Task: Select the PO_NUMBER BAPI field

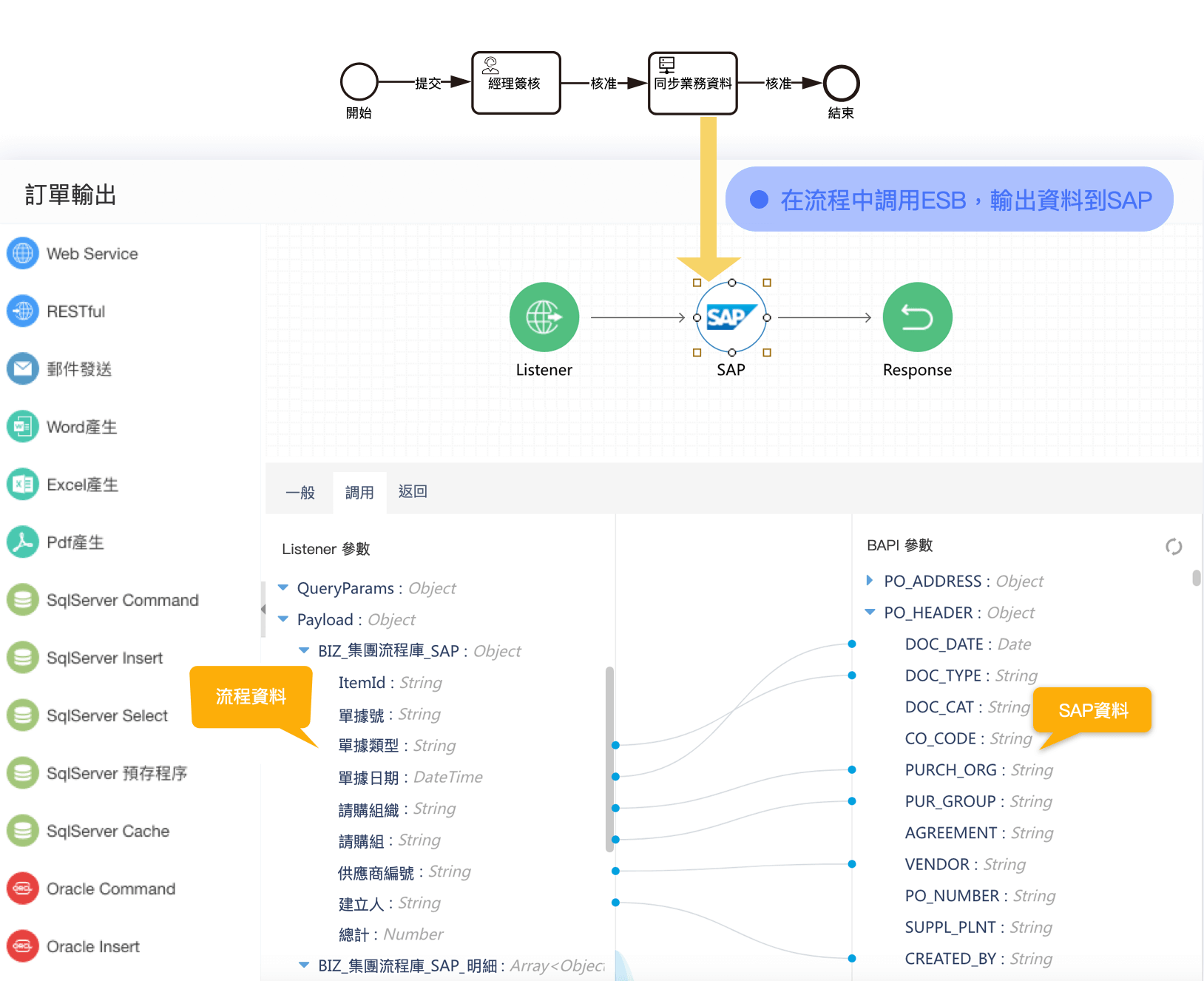Action: point(981,896)
